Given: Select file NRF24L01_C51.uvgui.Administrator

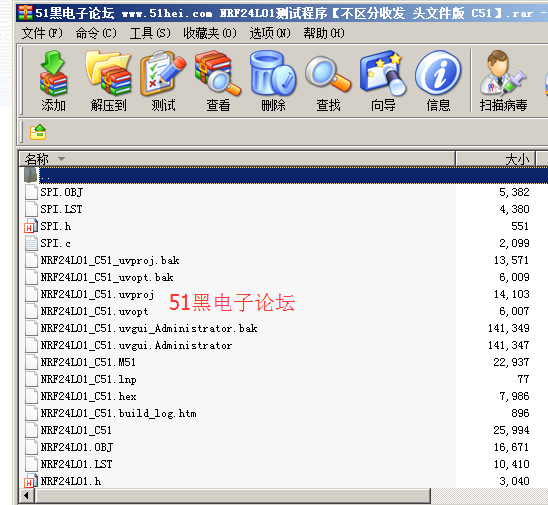Looking at the screenshot, I should coord(136,345).
